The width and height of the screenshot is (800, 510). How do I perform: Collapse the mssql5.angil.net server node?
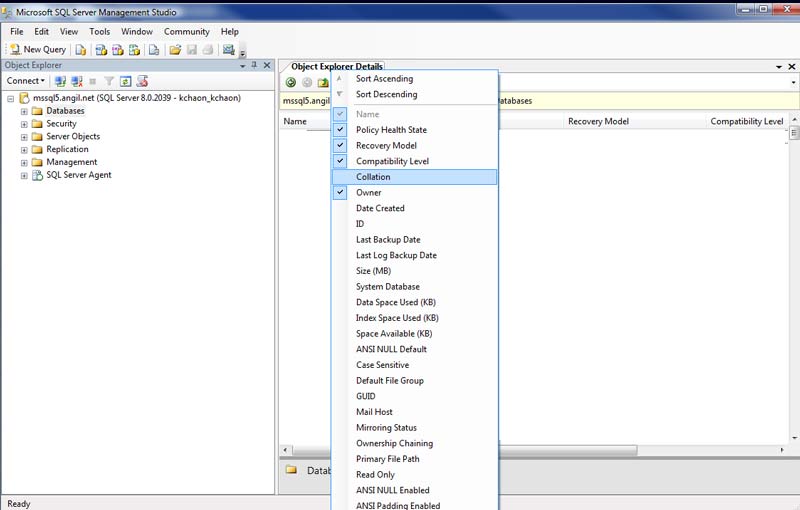click(x=10, y=98)
